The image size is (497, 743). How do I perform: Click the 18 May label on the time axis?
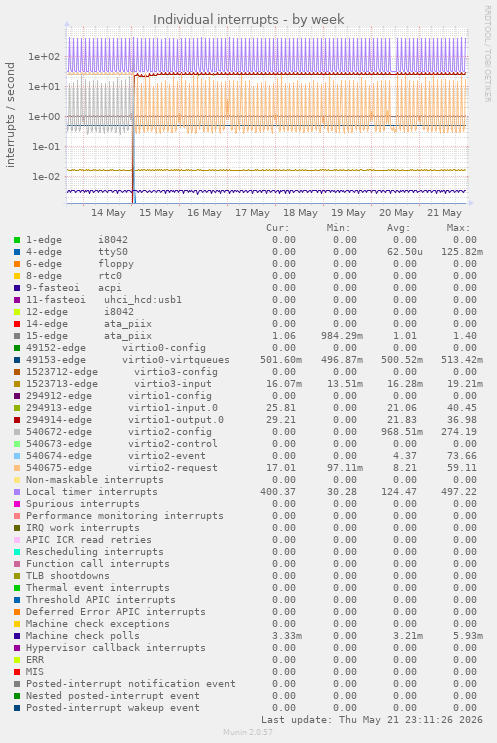coord(300,213)
